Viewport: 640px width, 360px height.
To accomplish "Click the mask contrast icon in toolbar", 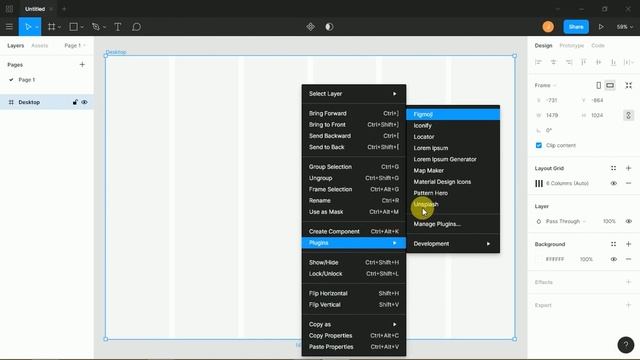I will point(329,27).
